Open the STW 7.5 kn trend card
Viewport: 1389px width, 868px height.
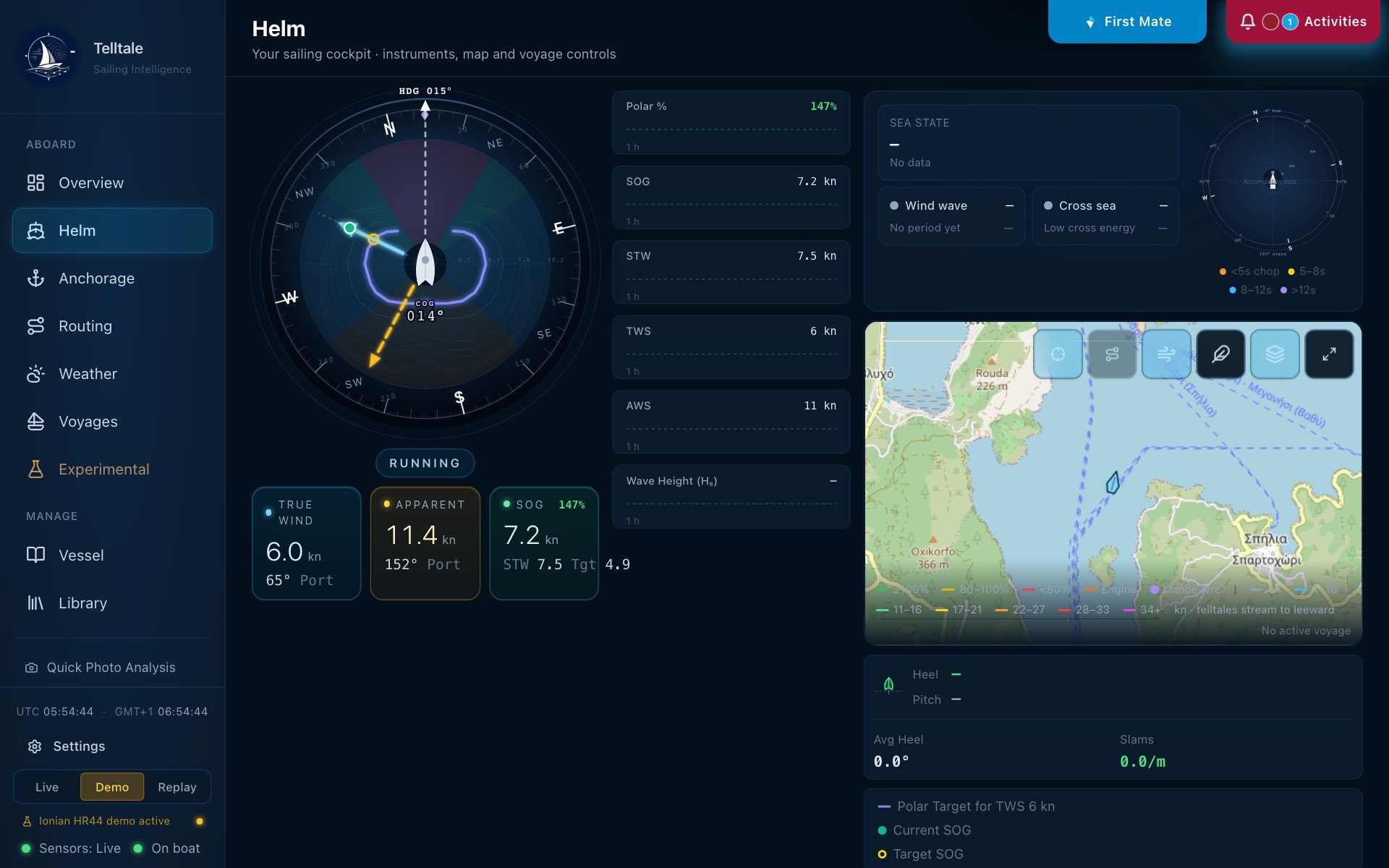(x=731, y=272)
